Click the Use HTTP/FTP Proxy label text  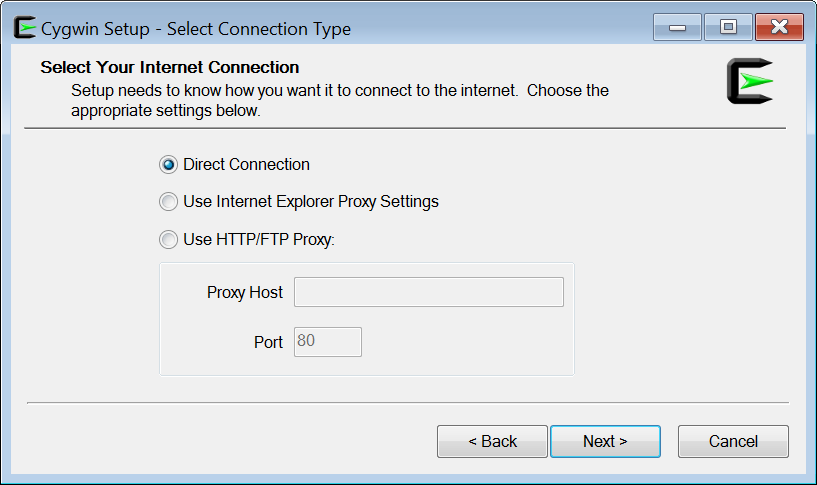pos(259,240)
